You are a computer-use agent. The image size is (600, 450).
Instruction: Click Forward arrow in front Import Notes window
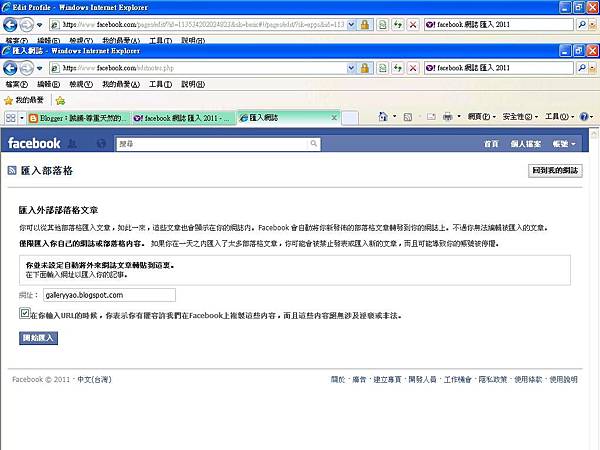[x=26, y=68]
